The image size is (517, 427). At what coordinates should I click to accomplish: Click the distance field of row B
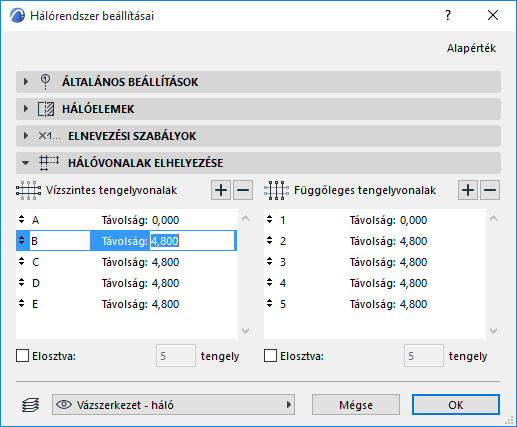tap(193, 241)
